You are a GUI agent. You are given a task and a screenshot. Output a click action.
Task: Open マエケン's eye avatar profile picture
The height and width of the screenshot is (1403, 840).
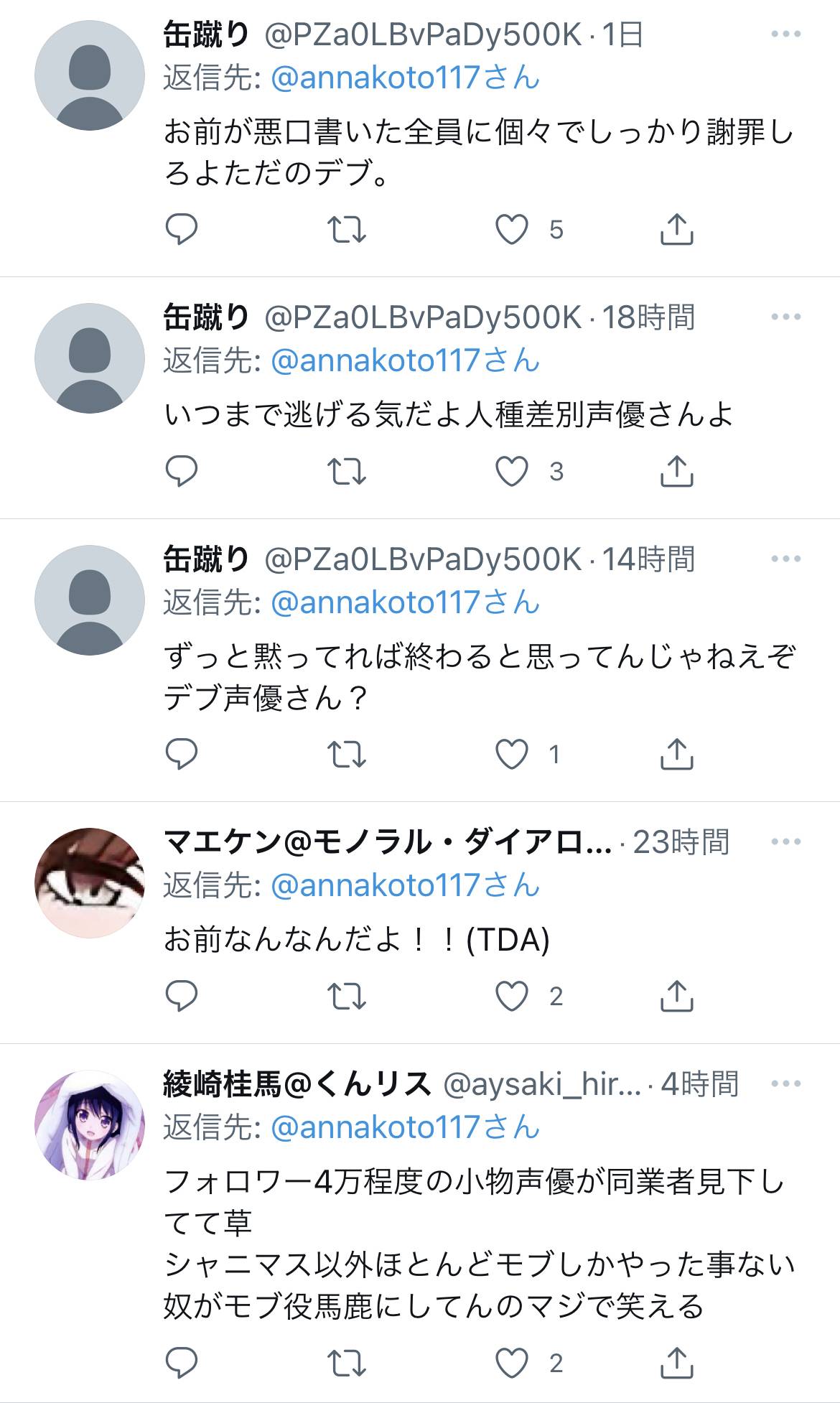click(x=90, y=883)
